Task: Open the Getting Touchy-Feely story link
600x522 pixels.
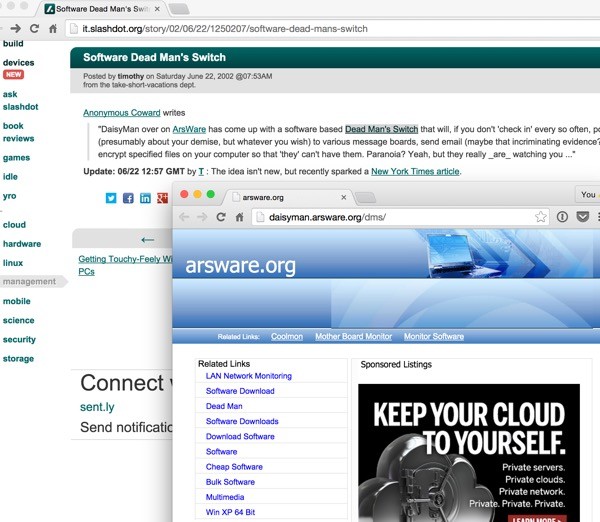Action: [125, 265]
